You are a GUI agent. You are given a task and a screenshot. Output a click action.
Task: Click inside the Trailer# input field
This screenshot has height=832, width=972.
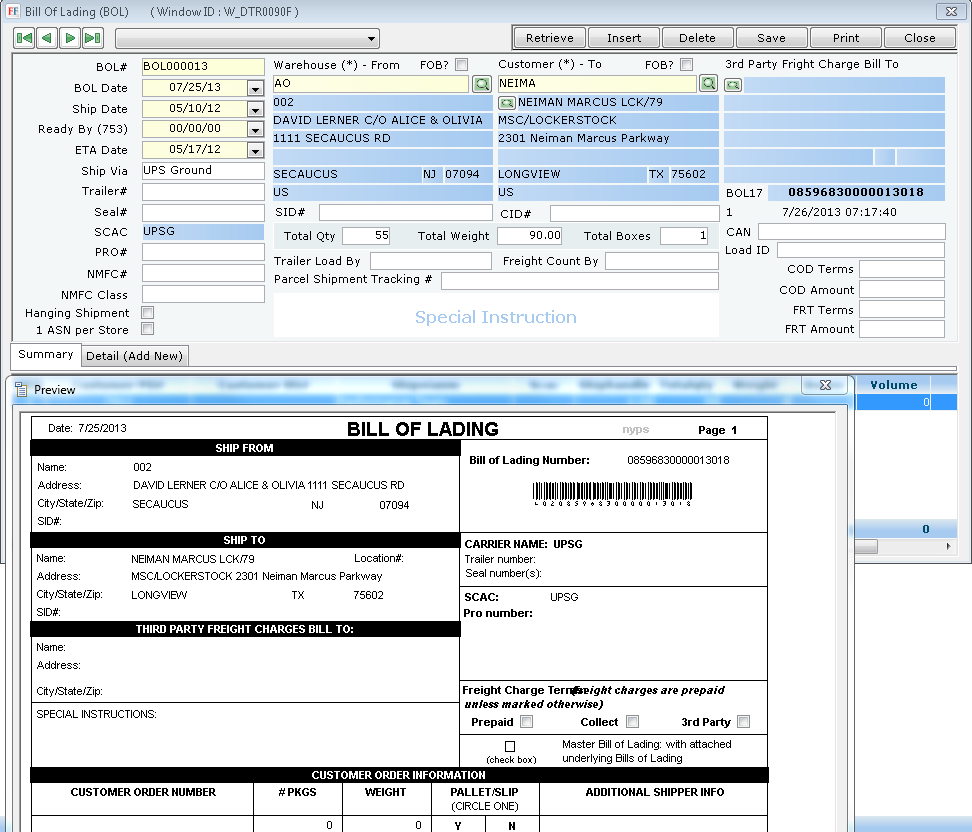pyautogui.click(x=202, y=191)
